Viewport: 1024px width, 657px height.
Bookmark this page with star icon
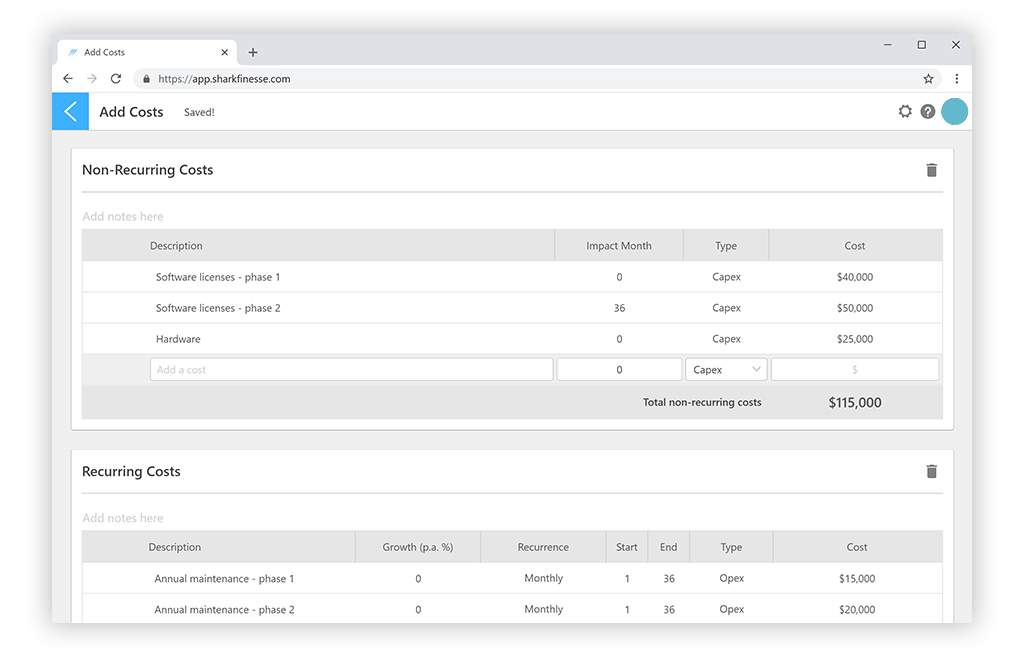pyautogui.click(x=928, y=79)
